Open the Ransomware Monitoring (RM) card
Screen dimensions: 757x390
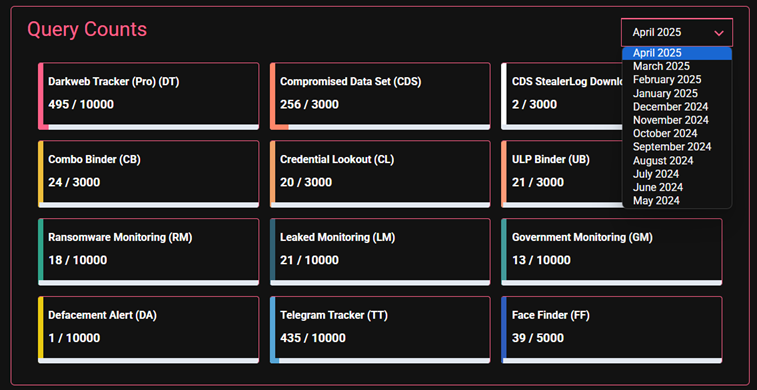(149, 252)
